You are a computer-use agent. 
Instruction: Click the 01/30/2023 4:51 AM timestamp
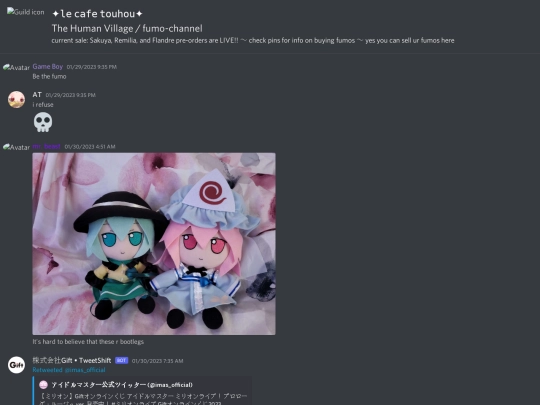coord(90,147)
